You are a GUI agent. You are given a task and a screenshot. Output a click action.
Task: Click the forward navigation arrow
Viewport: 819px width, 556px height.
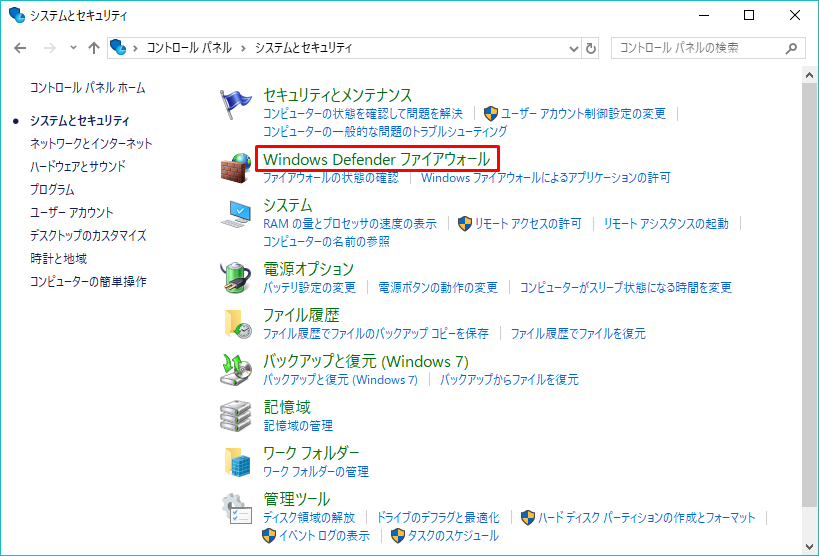coord(50,48)
